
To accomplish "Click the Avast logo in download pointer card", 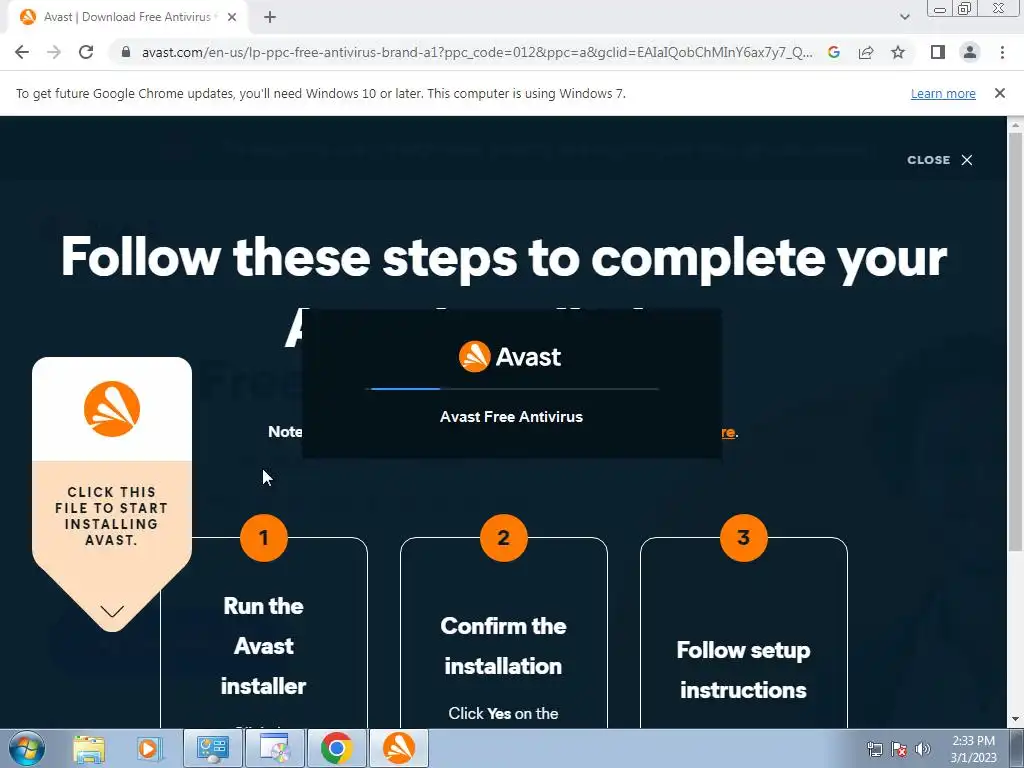I will (112, 409).
